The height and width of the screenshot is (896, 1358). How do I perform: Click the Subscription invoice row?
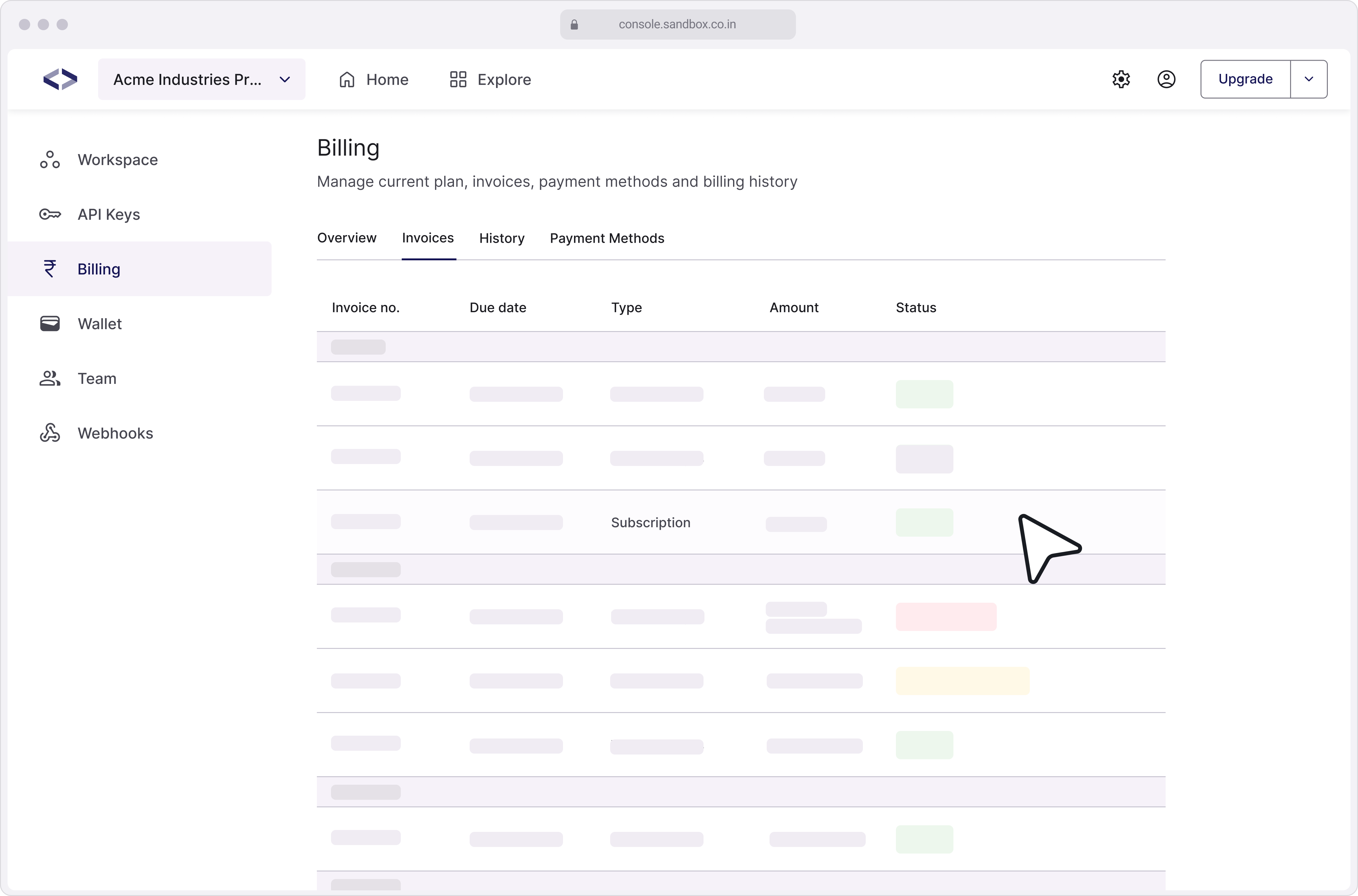point(650,522)
